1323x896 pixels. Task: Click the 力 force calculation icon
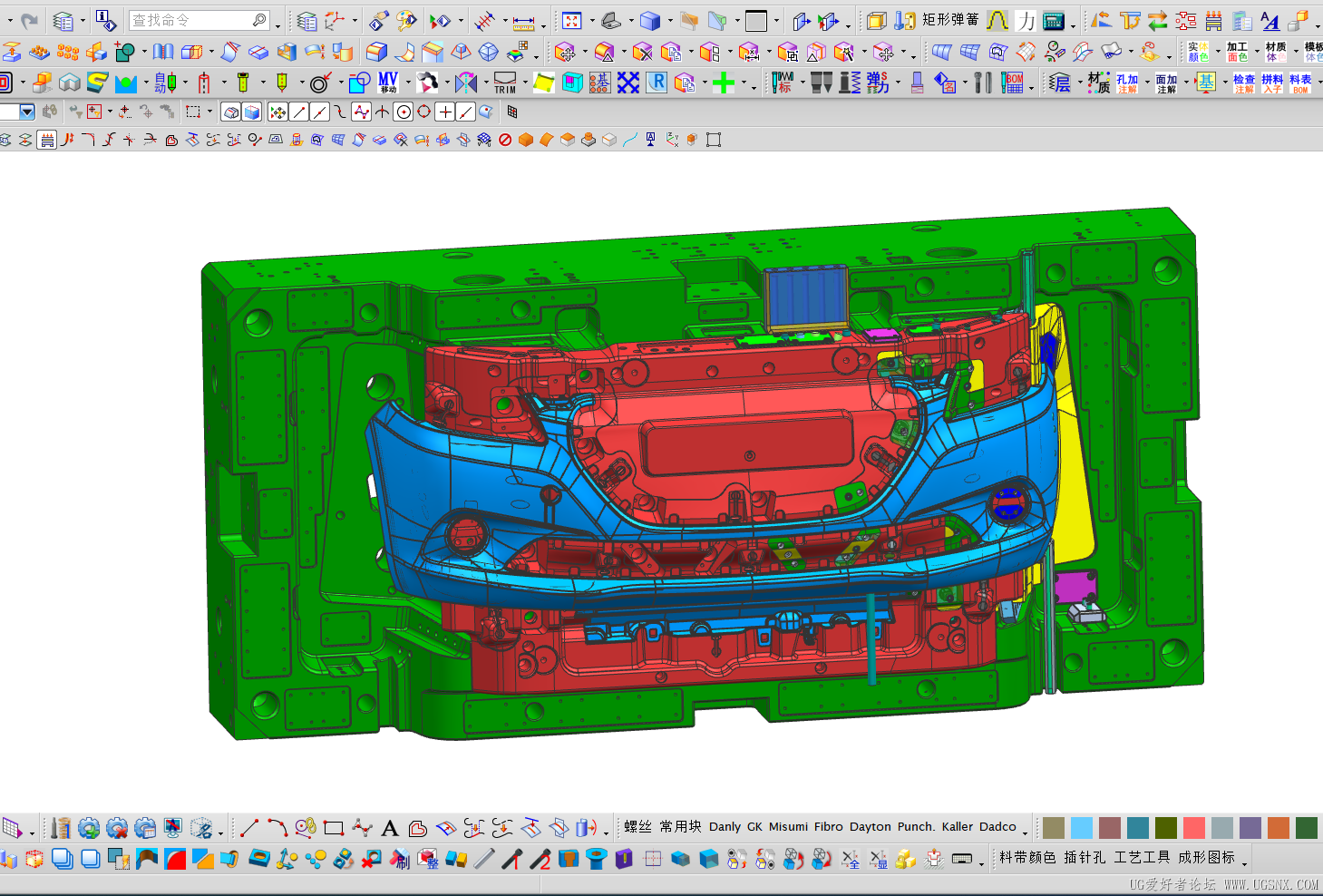(x=1026, y=20)
